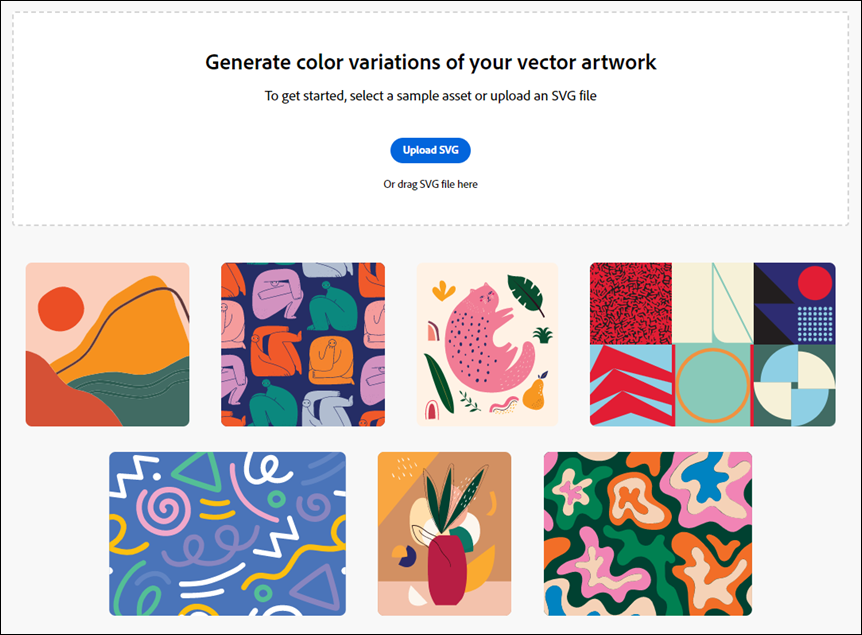The width and height of the screenshot is (862, 635).
Task: Click the orange sun in landscape sample
Action: pos(60,308)
